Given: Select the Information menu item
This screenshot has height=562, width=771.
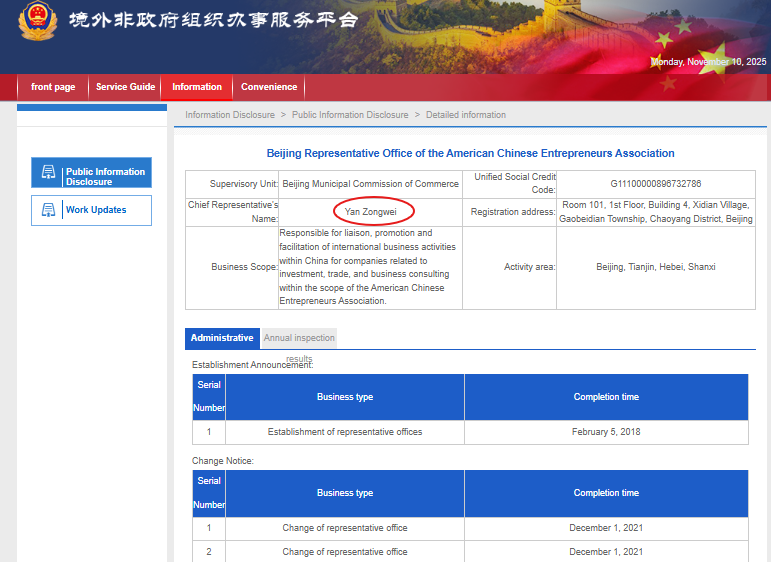Looking at the screenshot, I should point(197,87).
